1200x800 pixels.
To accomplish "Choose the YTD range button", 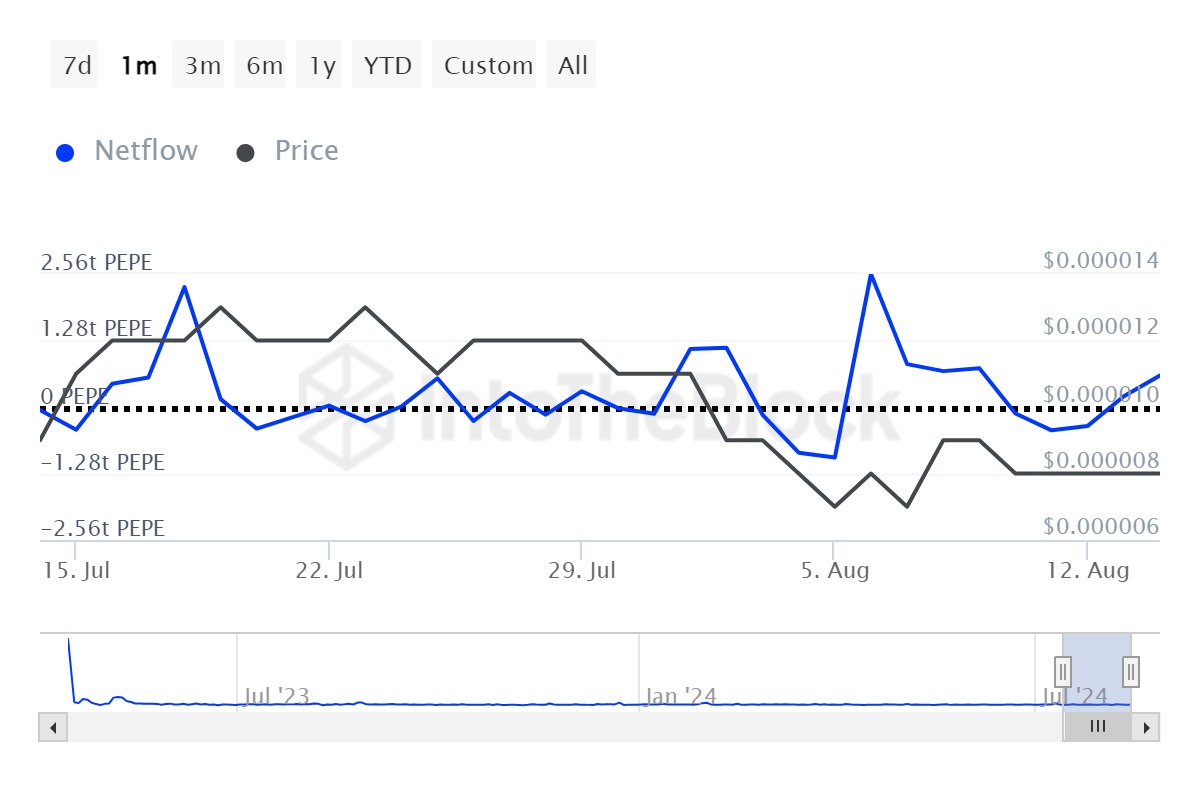I will coord(387,66).
